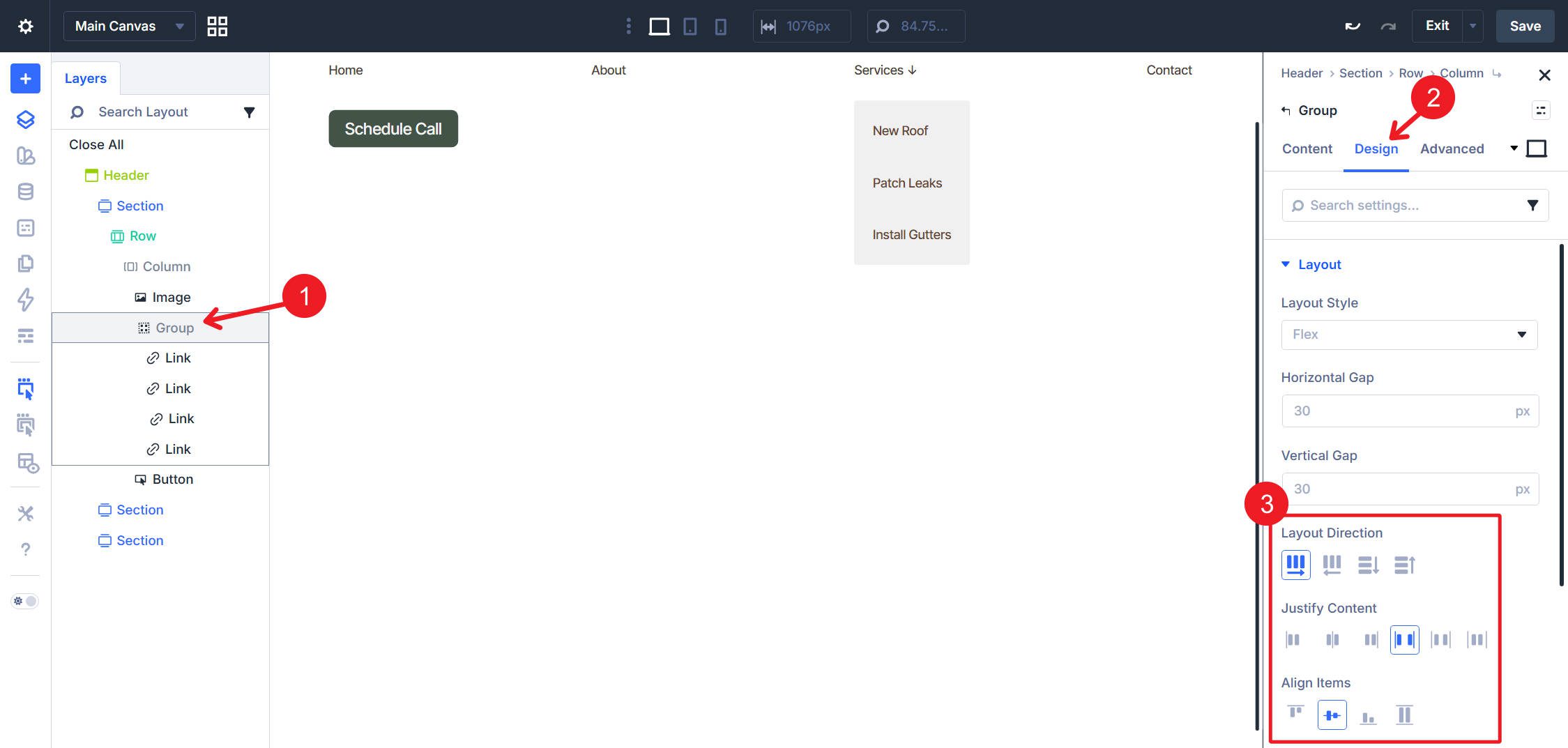Open the design library panel

24,157
